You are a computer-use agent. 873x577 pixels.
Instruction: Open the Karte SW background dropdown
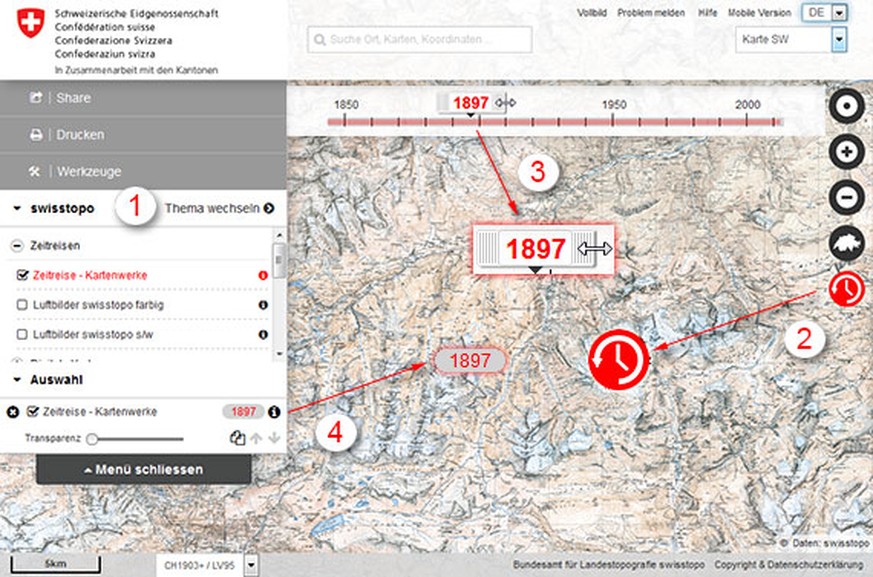click(791, 39)
